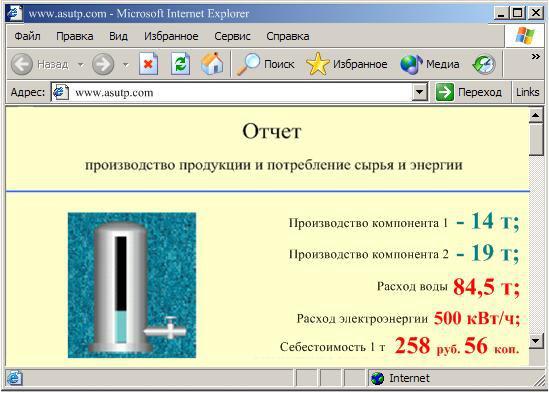Image resolution: width=549 pixels, height=393 pixels.
Task: Open the Правка menu
Action: tap(75, 36)
